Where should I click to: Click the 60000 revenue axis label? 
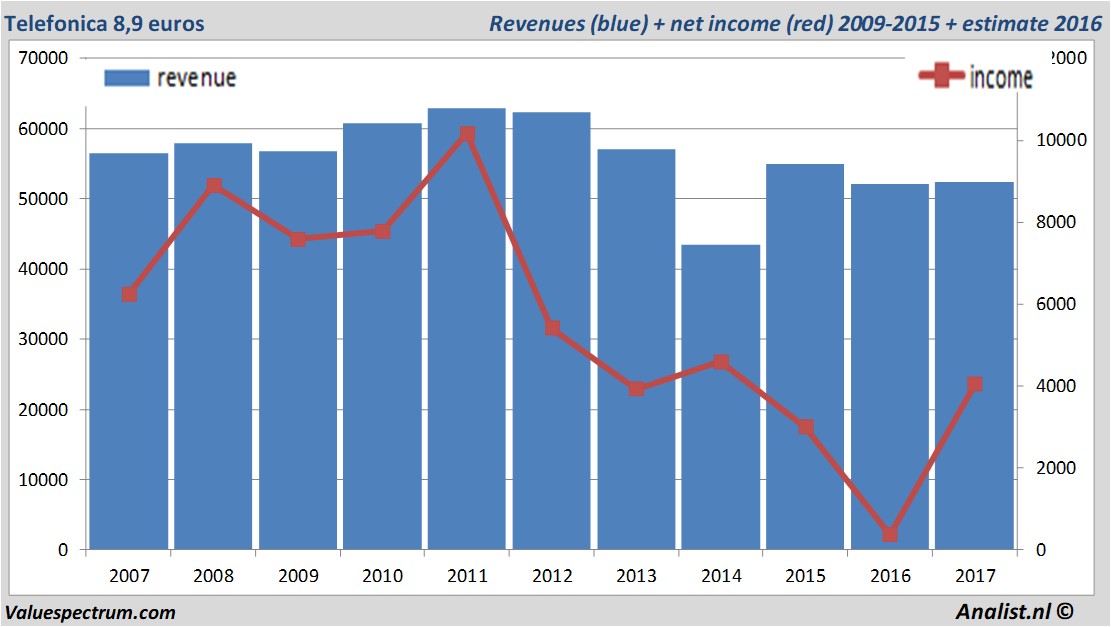43,129
